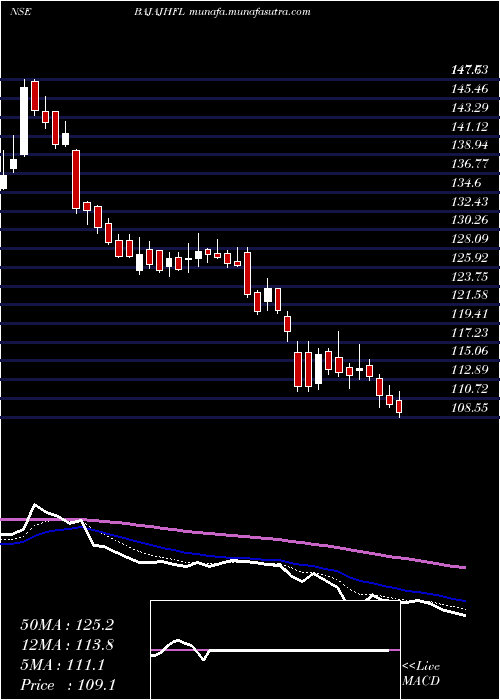The height and width of the screenshot is (700, 500).
Task: Click the 50MA : 125.2 readout
Action: click(x=67, y=625)
